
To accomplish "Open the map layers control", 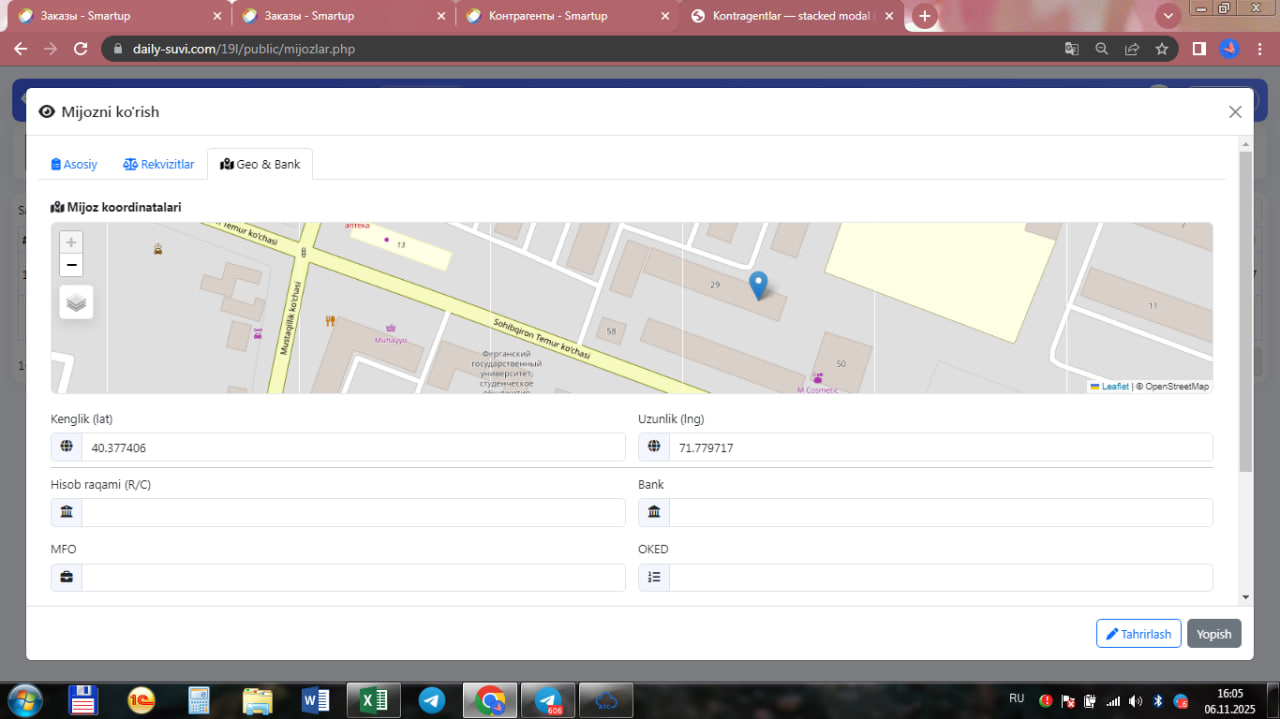I will (76, 302).
